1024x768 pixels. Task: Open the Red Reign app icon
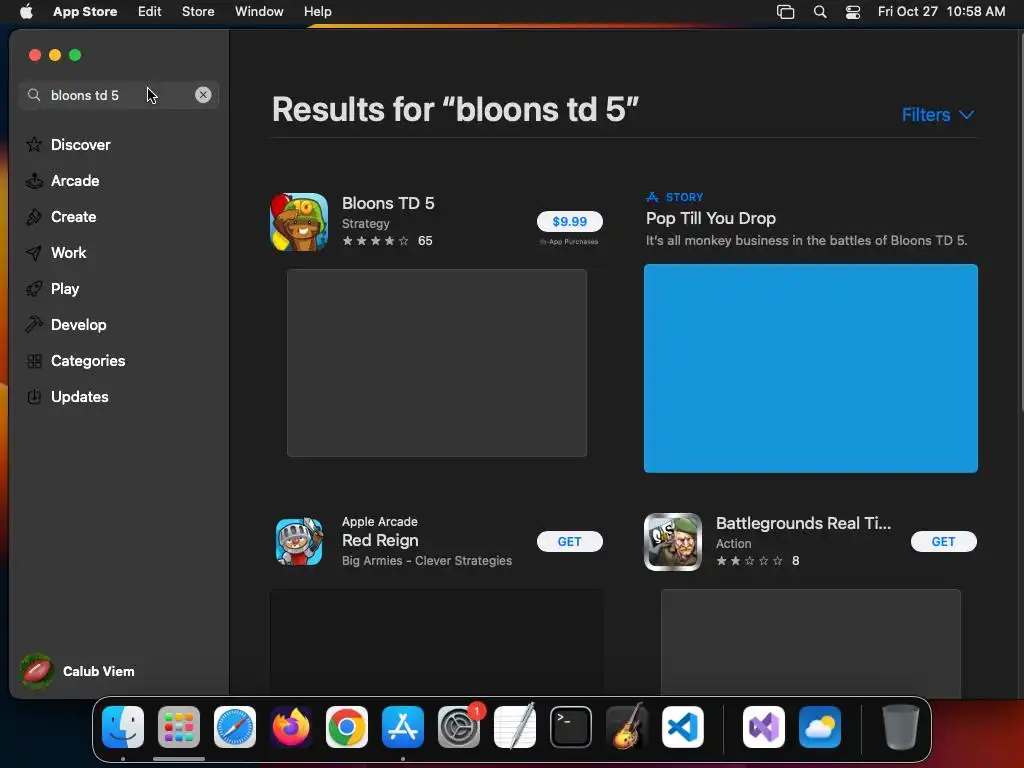pos(299,541)
